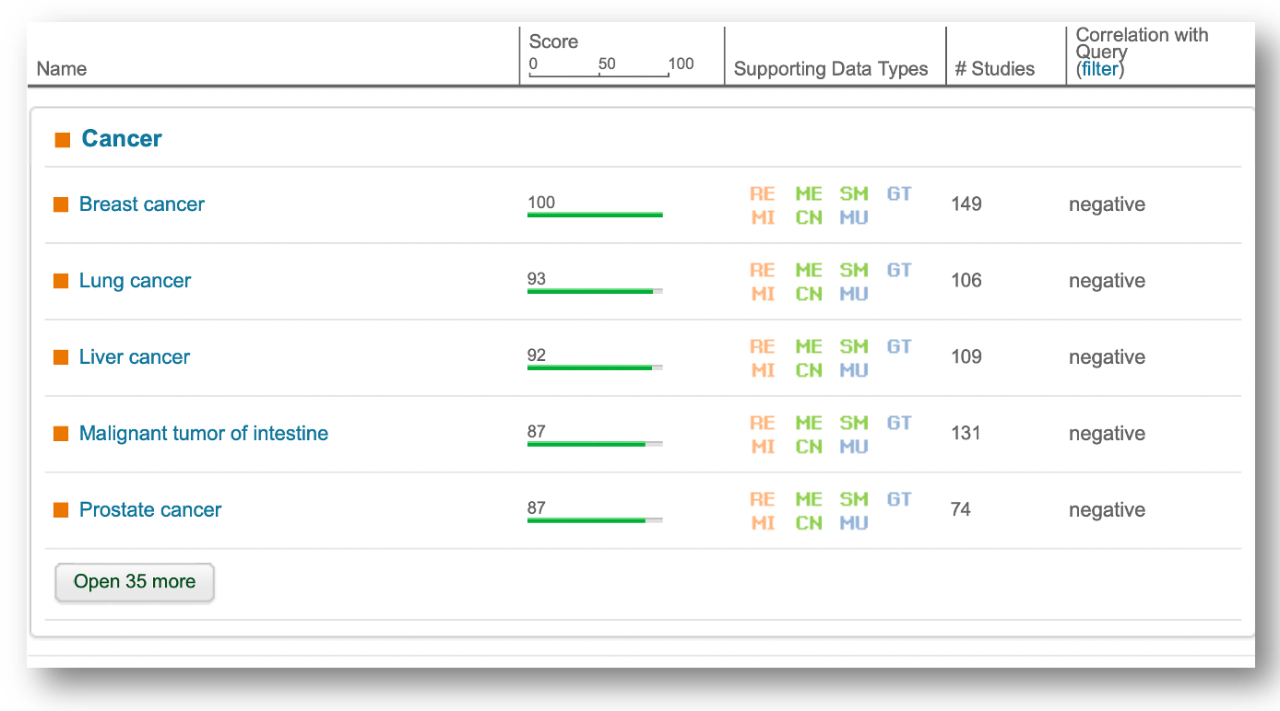Click the # Studies column header
Screen dimensions: 1280x711
pyautogui.click(x=994, y=69)
